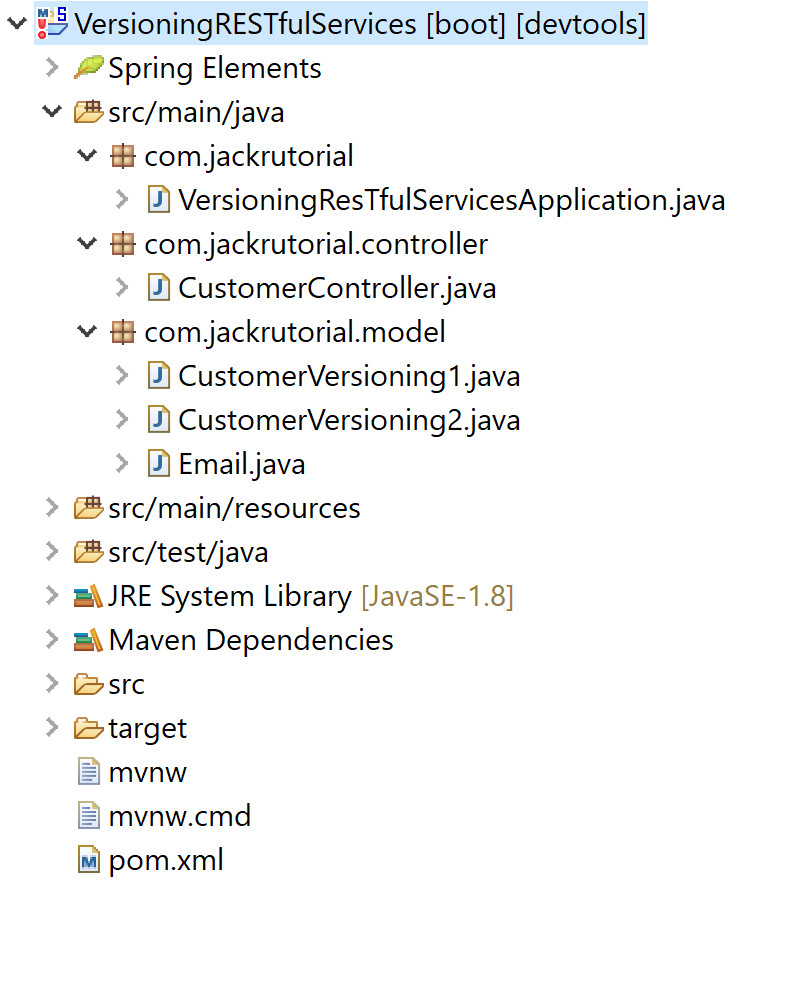Open VersioningResTfulServicesApplication.java
This screenshot has height=981, width=797.
click(x=450, y=199)
